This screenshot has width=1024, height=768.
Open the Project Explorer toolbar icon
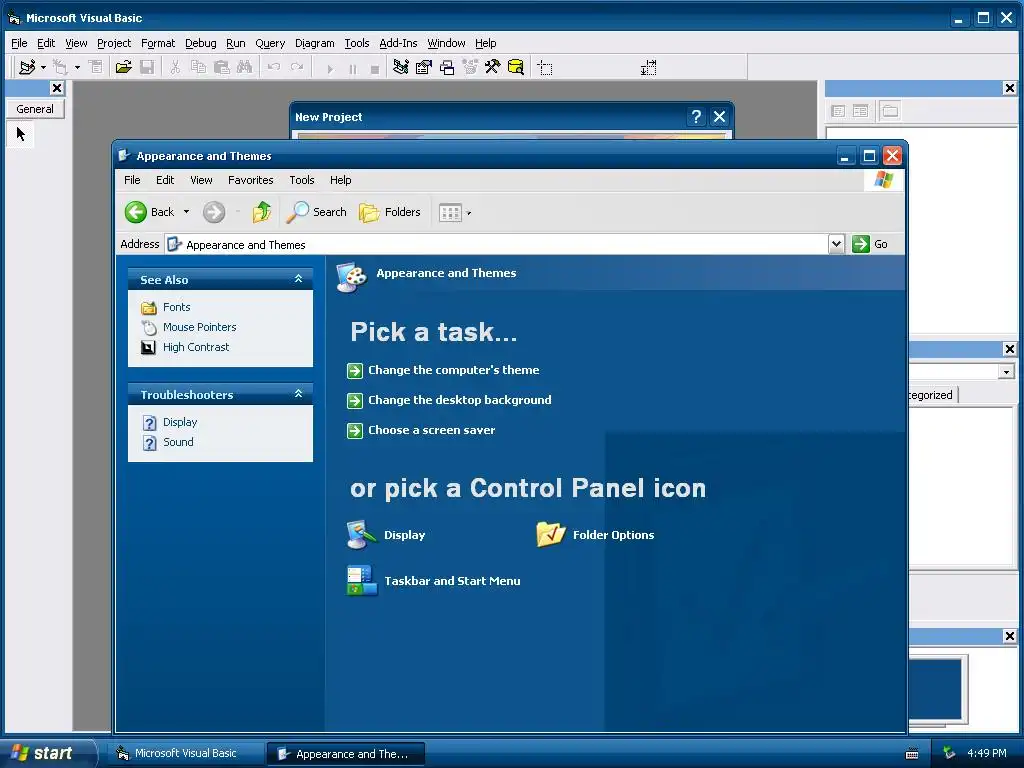(x=401, y=67)
